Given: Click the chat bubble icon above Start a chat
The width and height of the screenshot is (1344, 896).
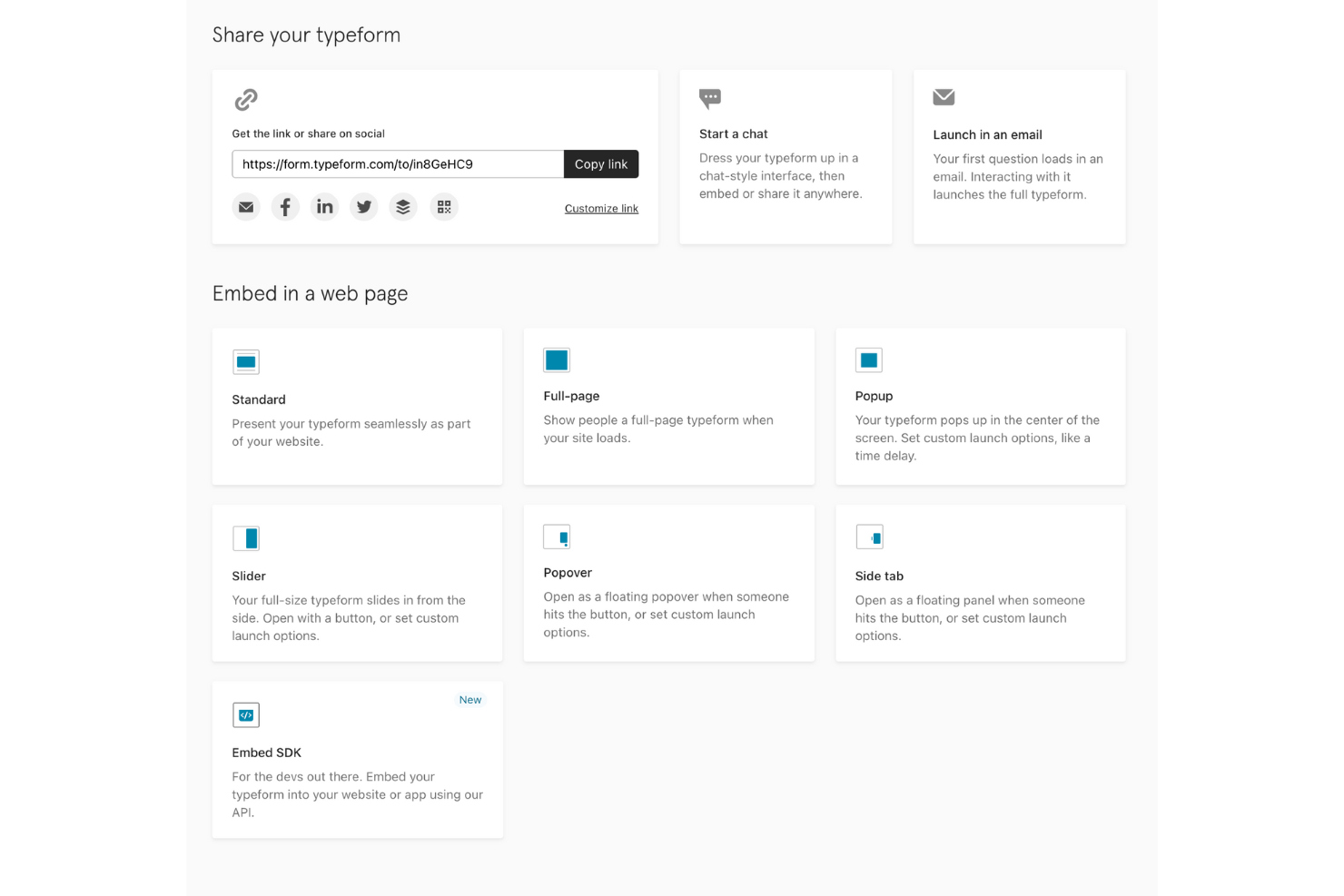Looking at the screenshot, I should [709, 98].
